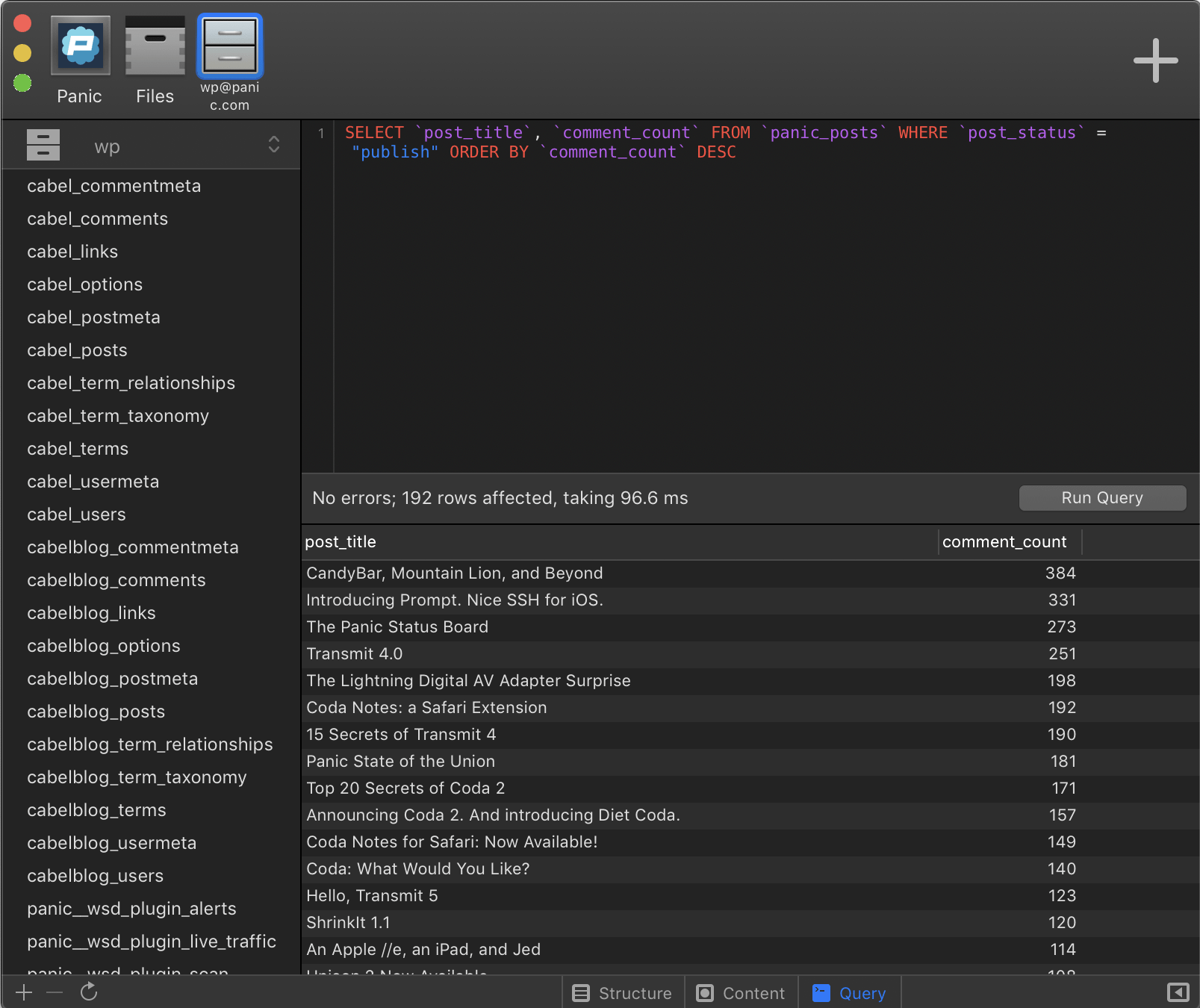Select the cabel_postmeta table
This screenshot has width=1200, height=1008.
pos(152,317)
